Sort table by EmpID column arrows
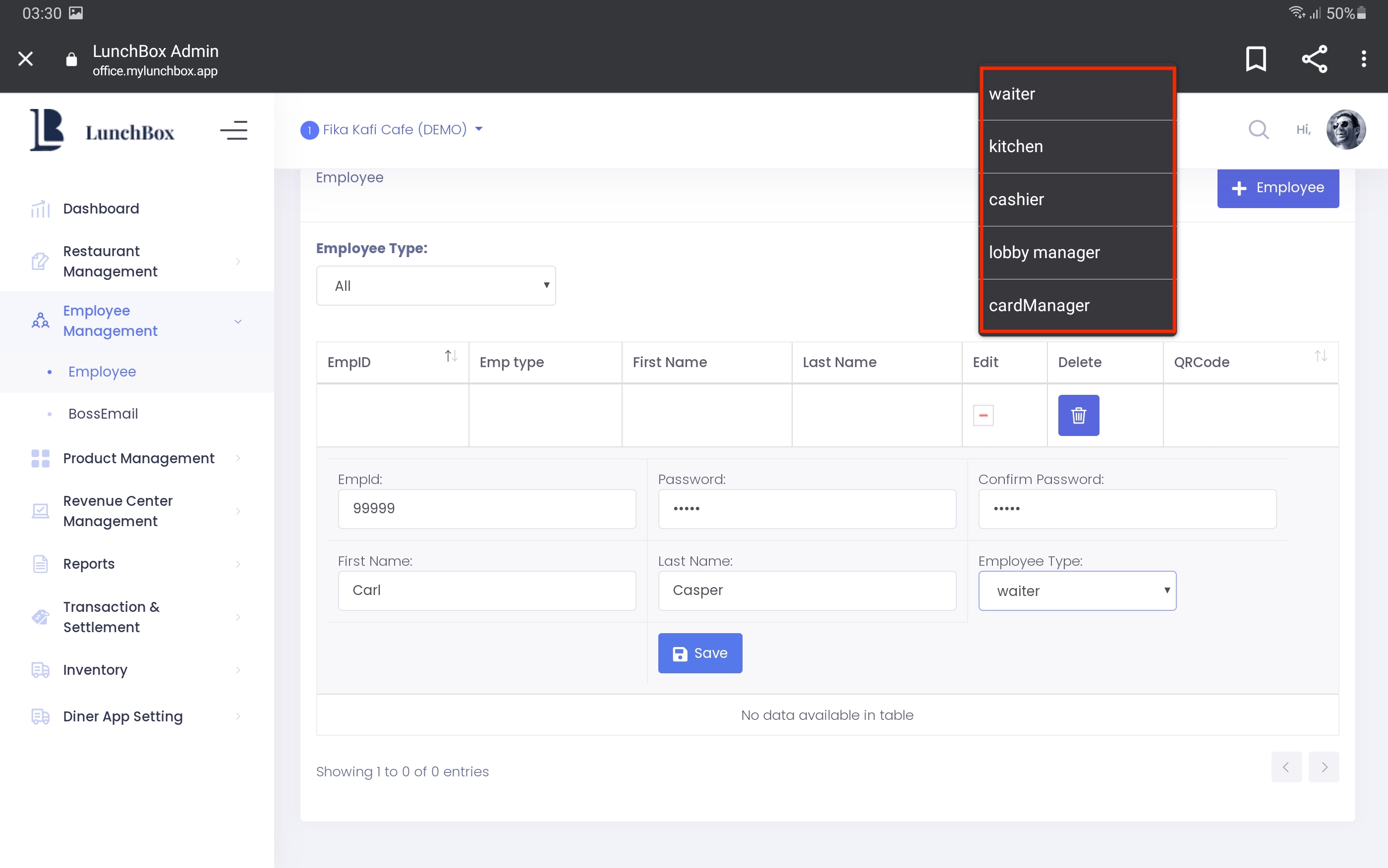The width and height of the screenshot is (1388, 868). (451, 357)
